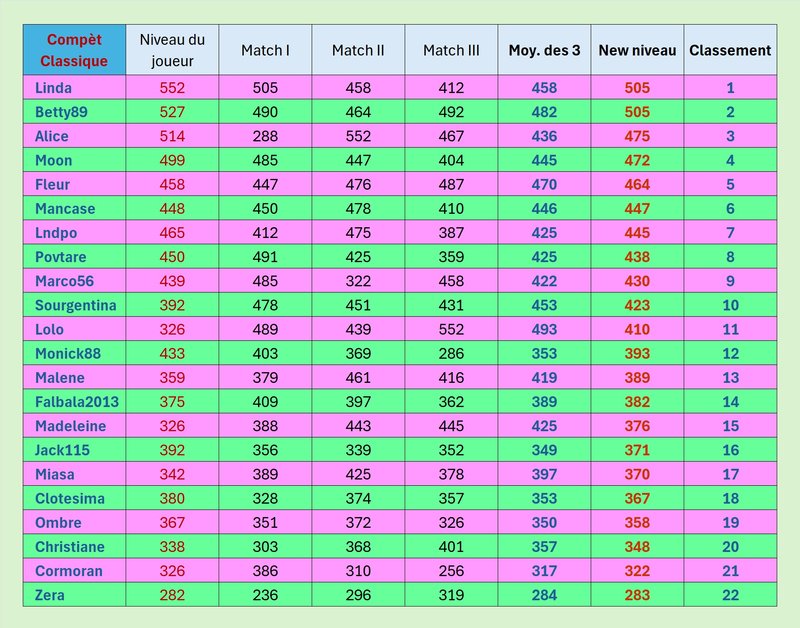This screenshot has height=628, width=800.
Task: Select player name 'Fleur'
Action: tap(52, 185)
